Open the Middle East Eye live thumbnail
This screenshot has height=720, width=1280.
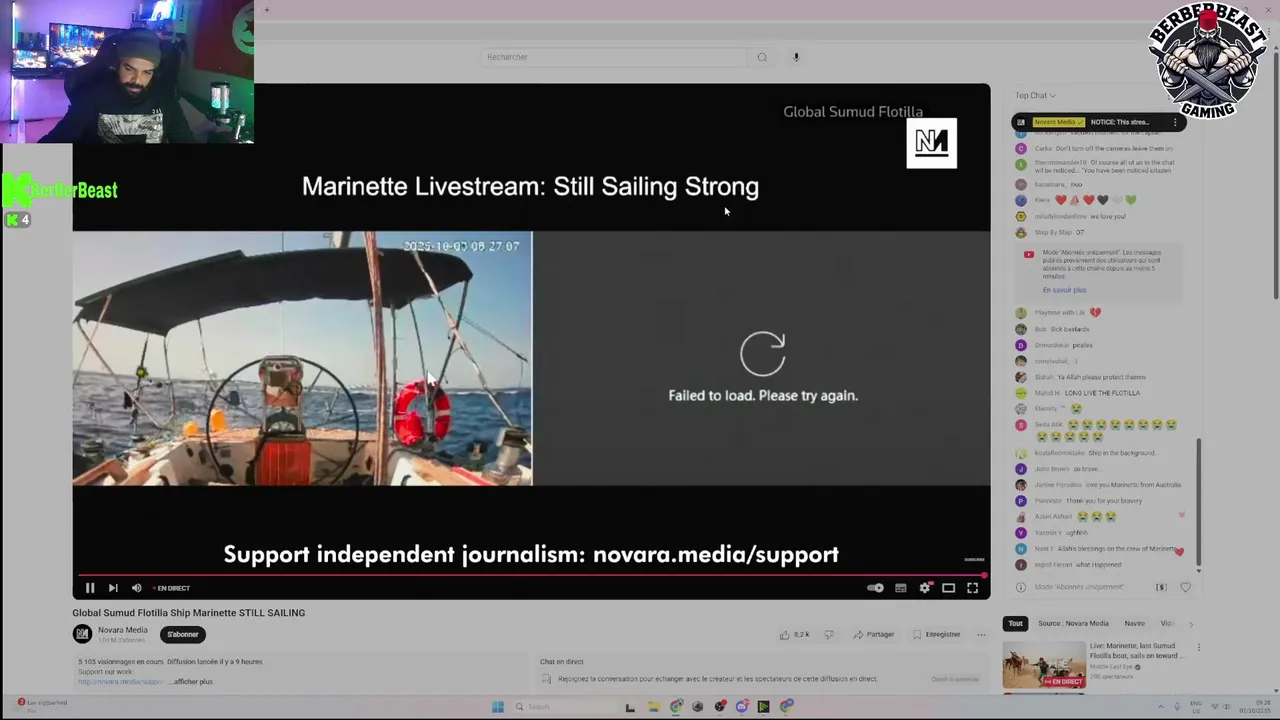click(1044, 665)
